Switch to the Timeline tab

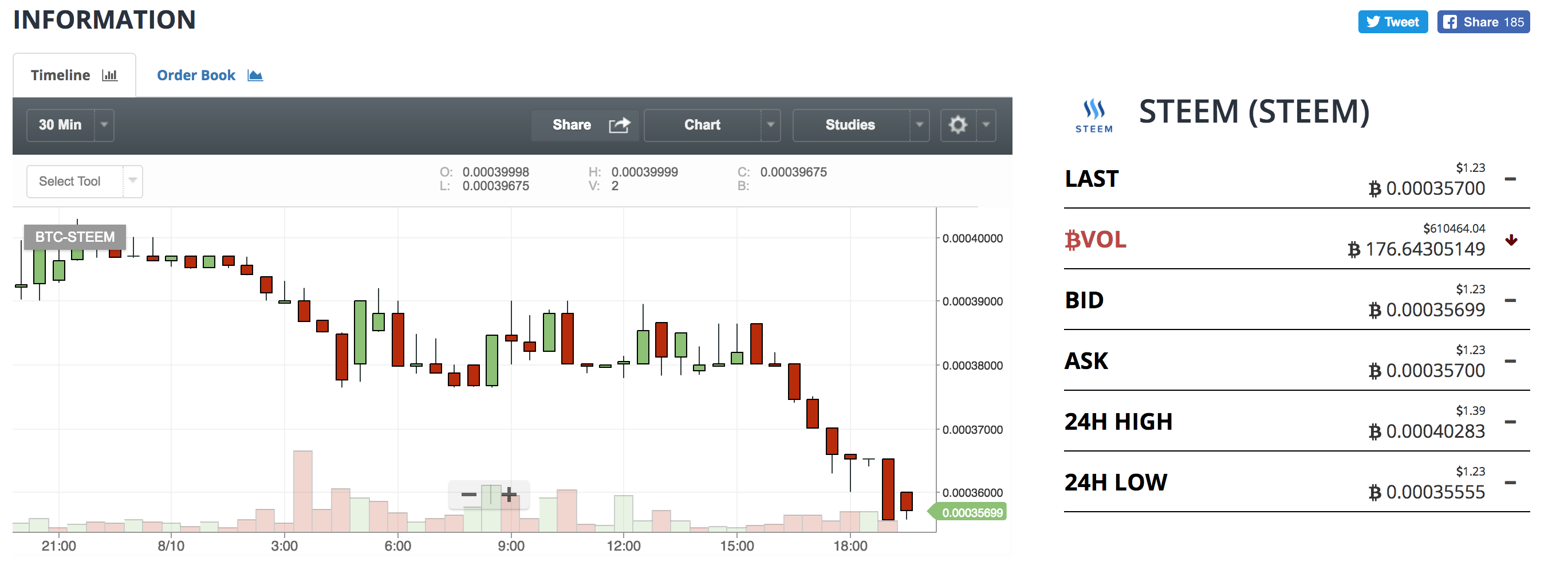click(x=74, y=76)
